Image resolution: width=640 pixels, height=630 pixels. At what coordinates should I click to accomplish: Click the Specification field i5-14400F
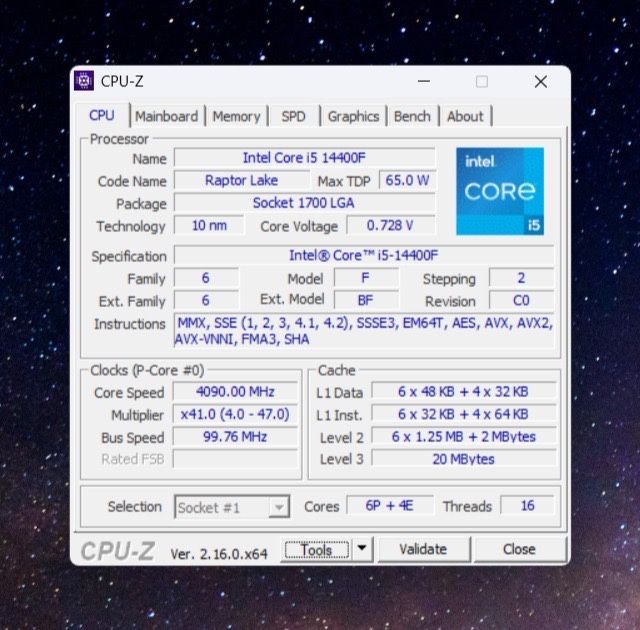pos(364,255)
